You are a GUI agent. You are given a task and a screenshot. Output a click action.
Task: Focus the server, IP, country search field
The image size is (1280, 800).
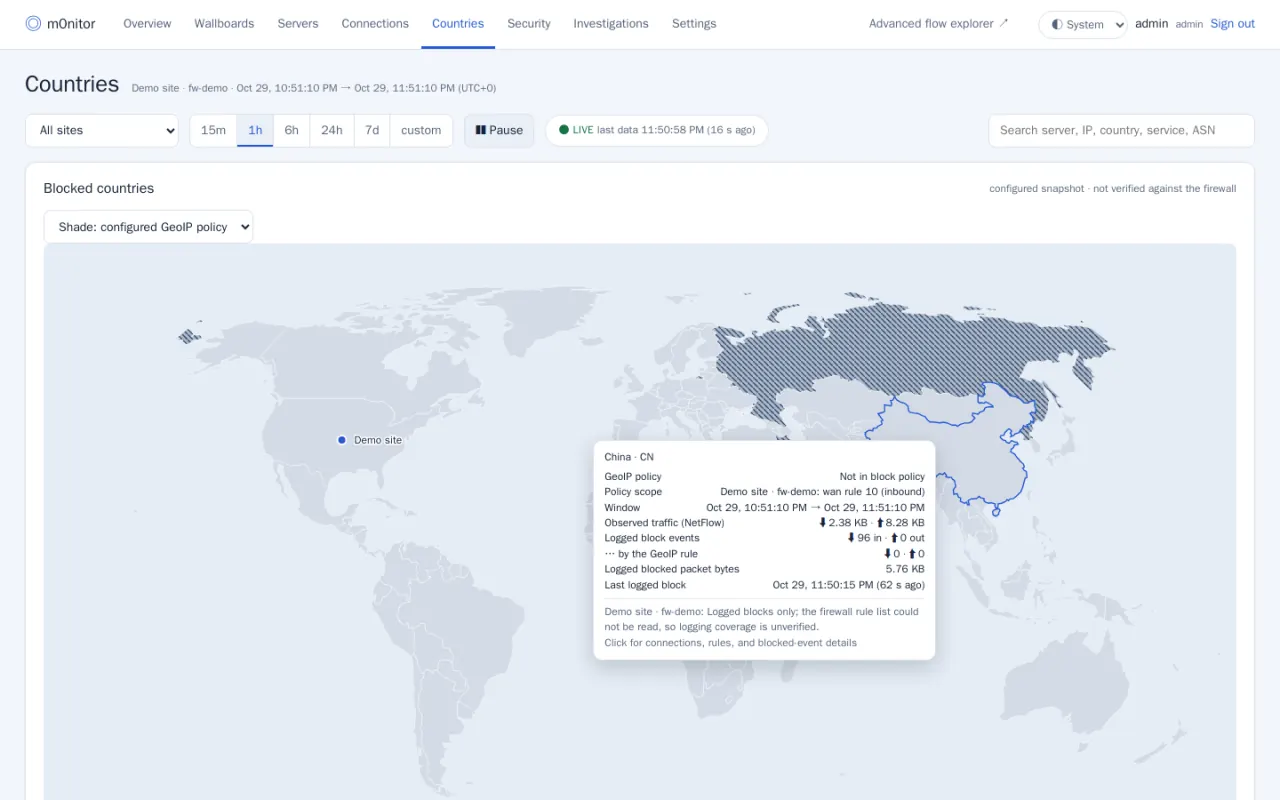1121,130
